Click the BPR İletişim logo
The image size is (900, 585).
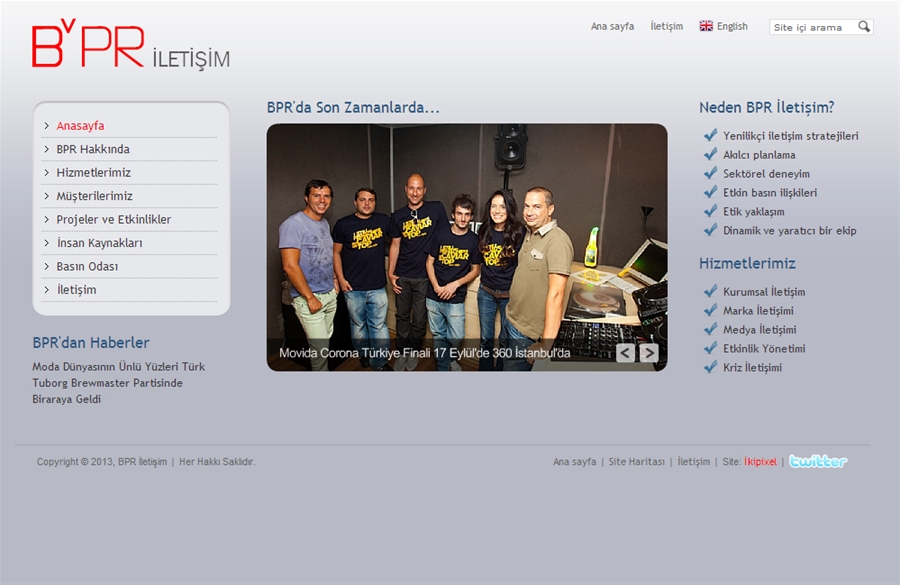pyautogui.click(x=131, y=44)
